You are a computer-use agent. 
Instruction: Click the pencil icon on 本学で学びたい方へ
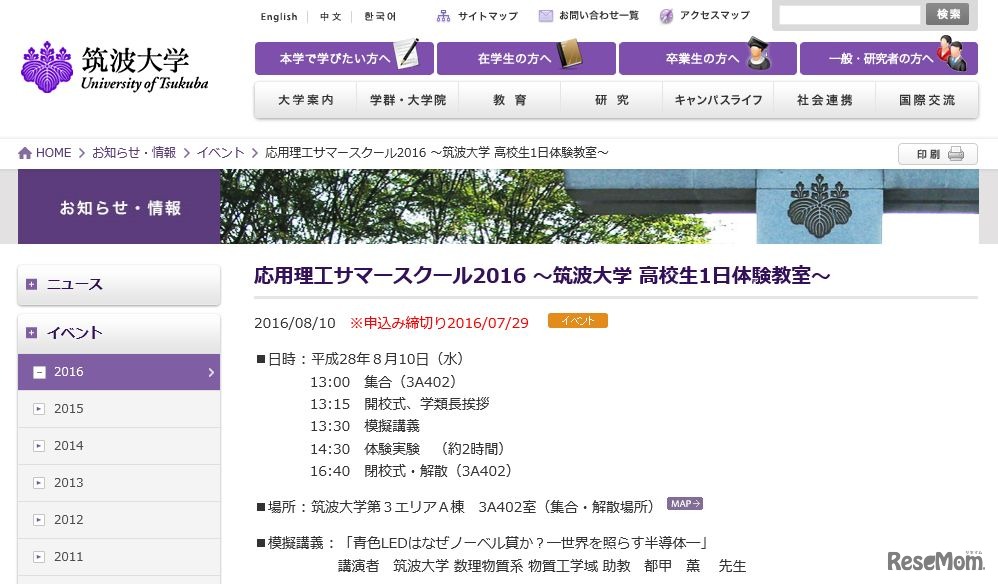click(407, 53)
